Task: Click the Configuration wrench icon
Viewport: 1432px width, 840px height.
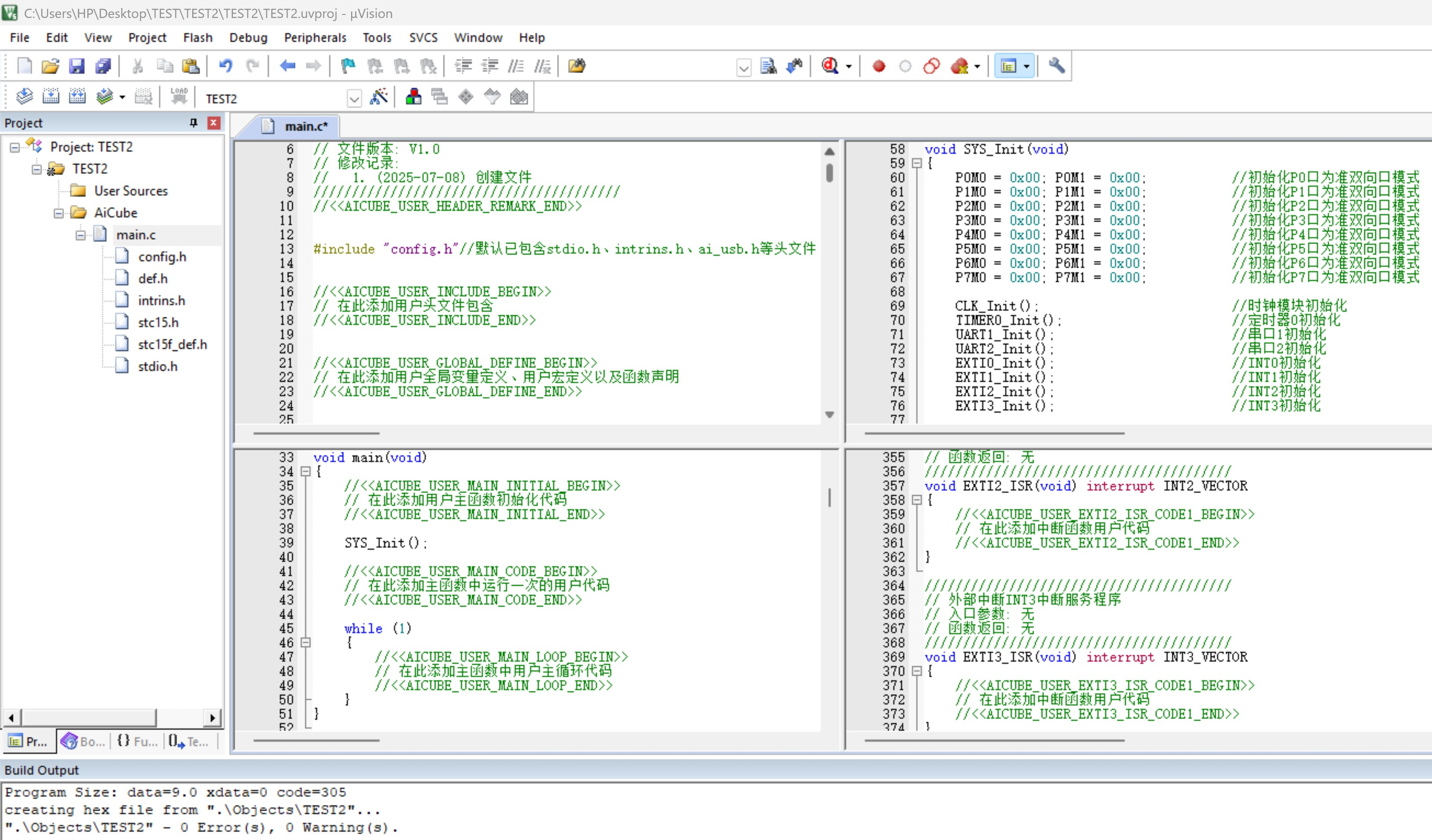Action: click(x=1056, y=66)
